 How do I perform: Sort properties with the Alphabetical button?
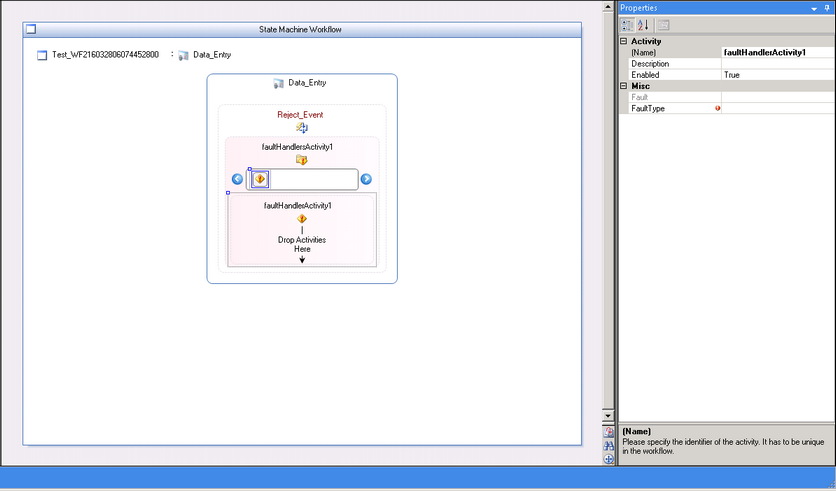pyautogui.click(x=643, y=25)
